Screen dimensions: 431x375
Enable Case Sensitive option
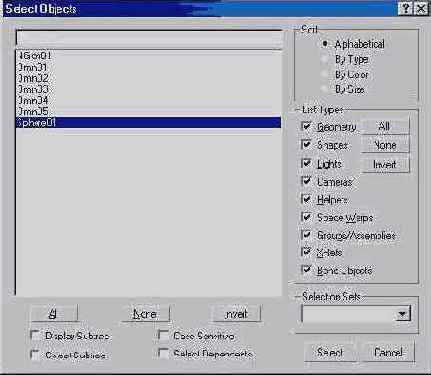click(163, 335)
